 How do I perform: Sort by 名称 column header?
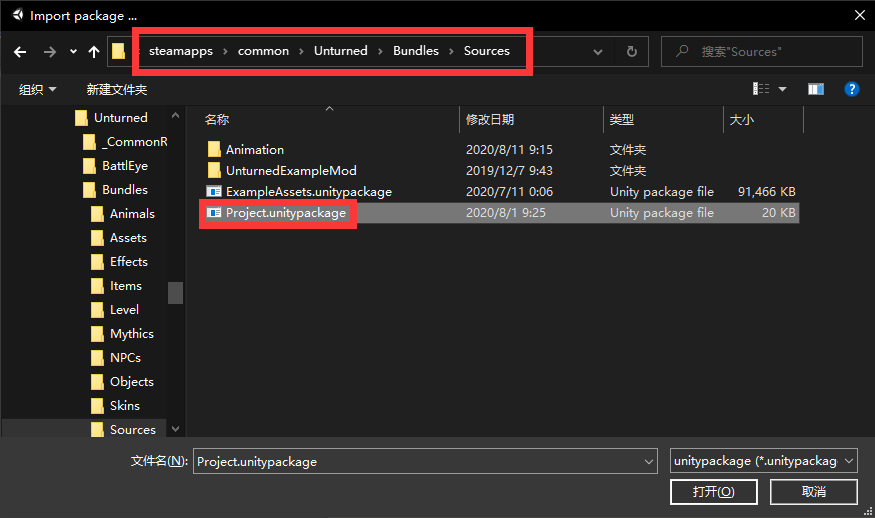coord(217,119)
